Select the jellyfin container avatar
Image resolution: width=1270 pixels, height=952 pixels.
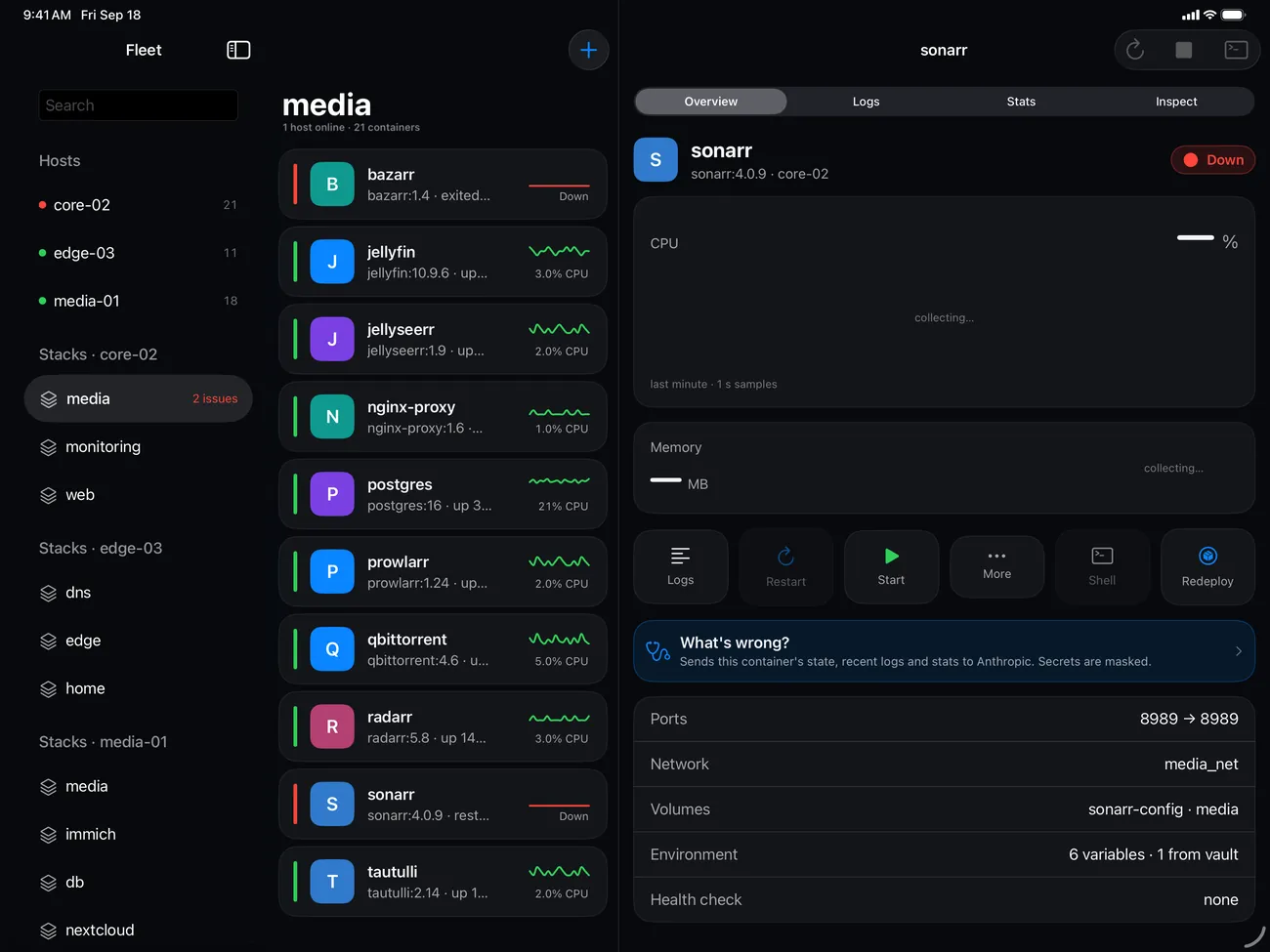332,262
